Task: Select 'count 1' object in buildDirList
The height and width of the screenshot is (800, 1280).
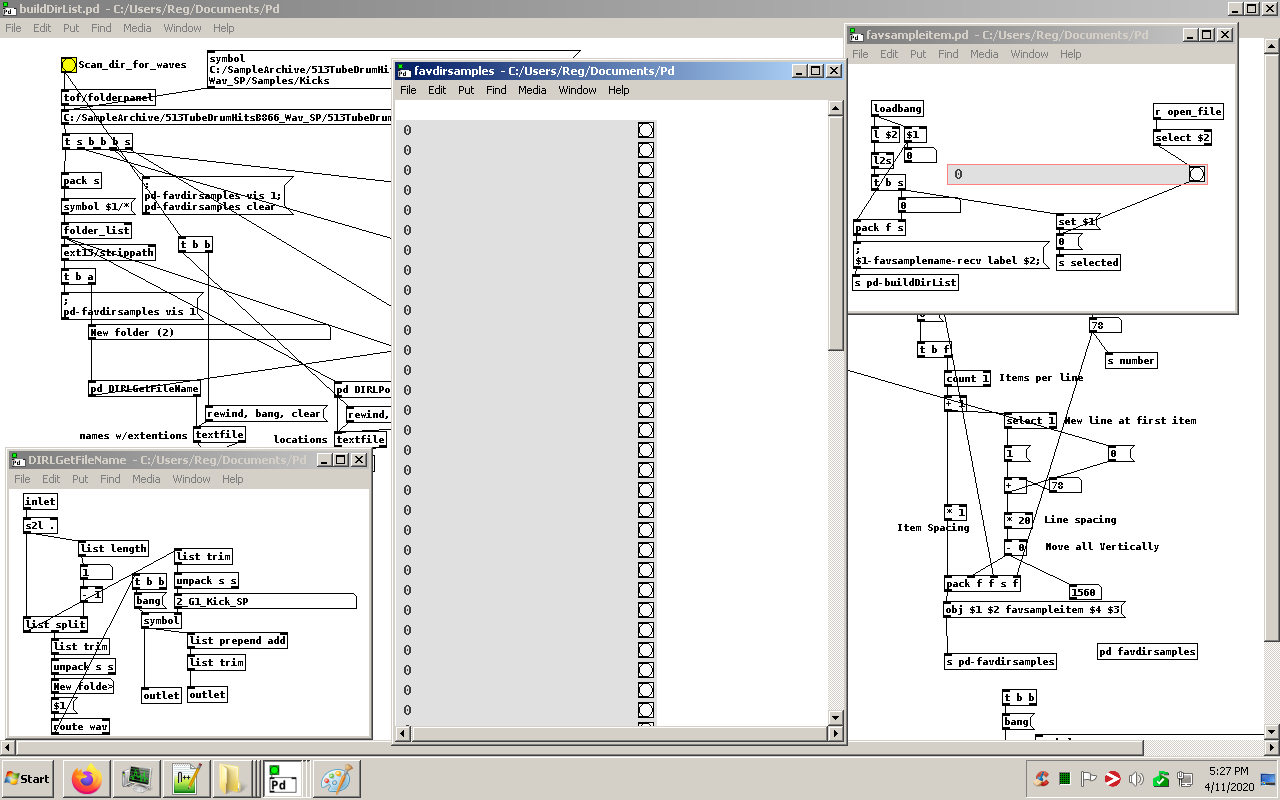Action: 967,378
